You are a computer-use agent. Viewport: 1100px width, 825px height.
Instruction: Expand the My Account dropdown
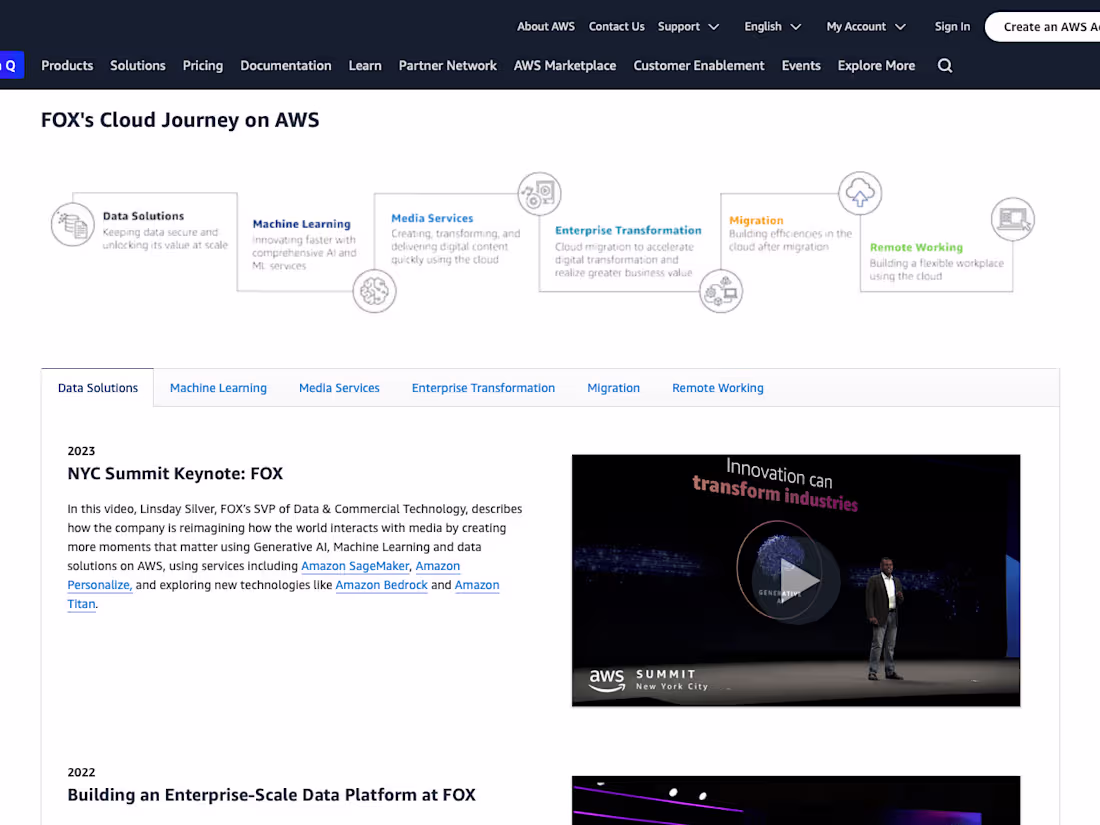tap(864, 26)
